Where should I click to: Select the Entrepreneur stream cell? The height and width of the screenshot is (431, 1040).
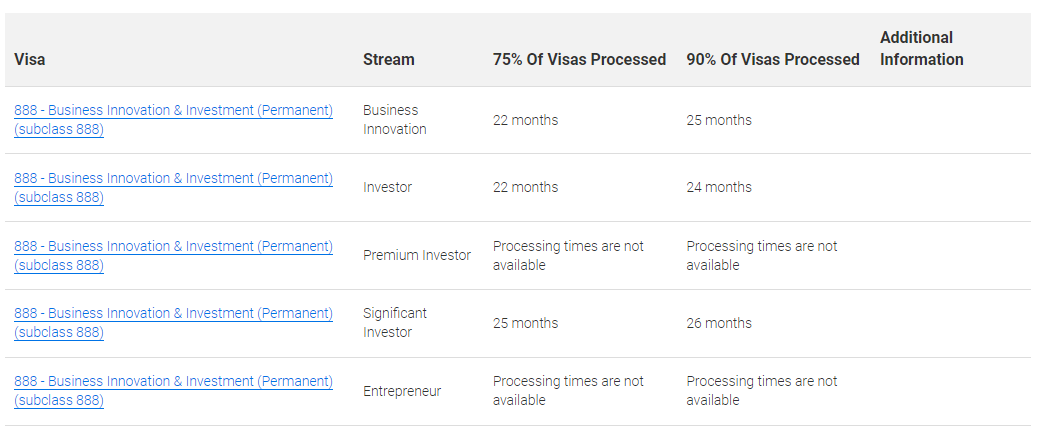click(402, 391)
